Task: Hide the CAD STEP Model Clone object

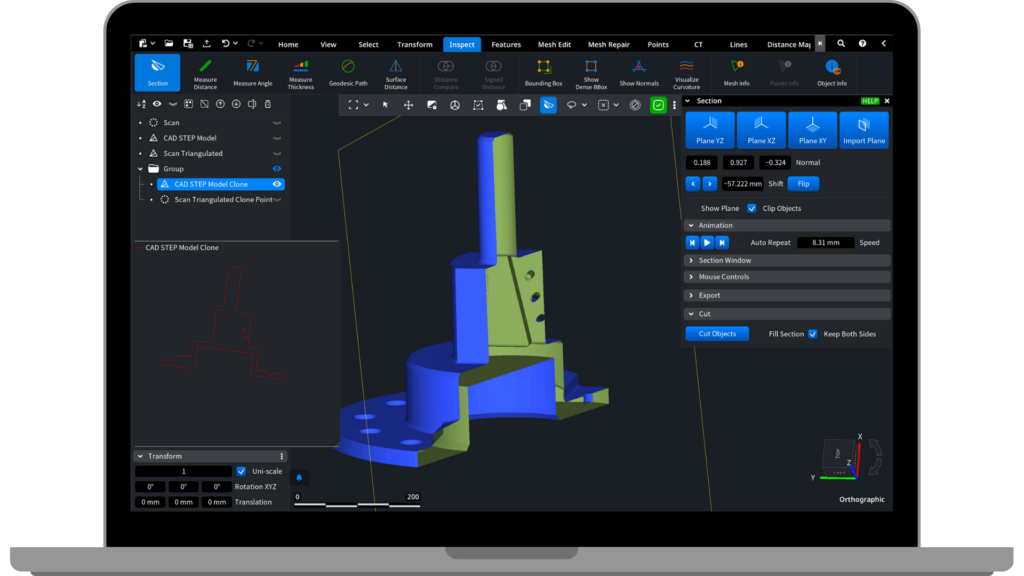Action: [x=277, y=184]
